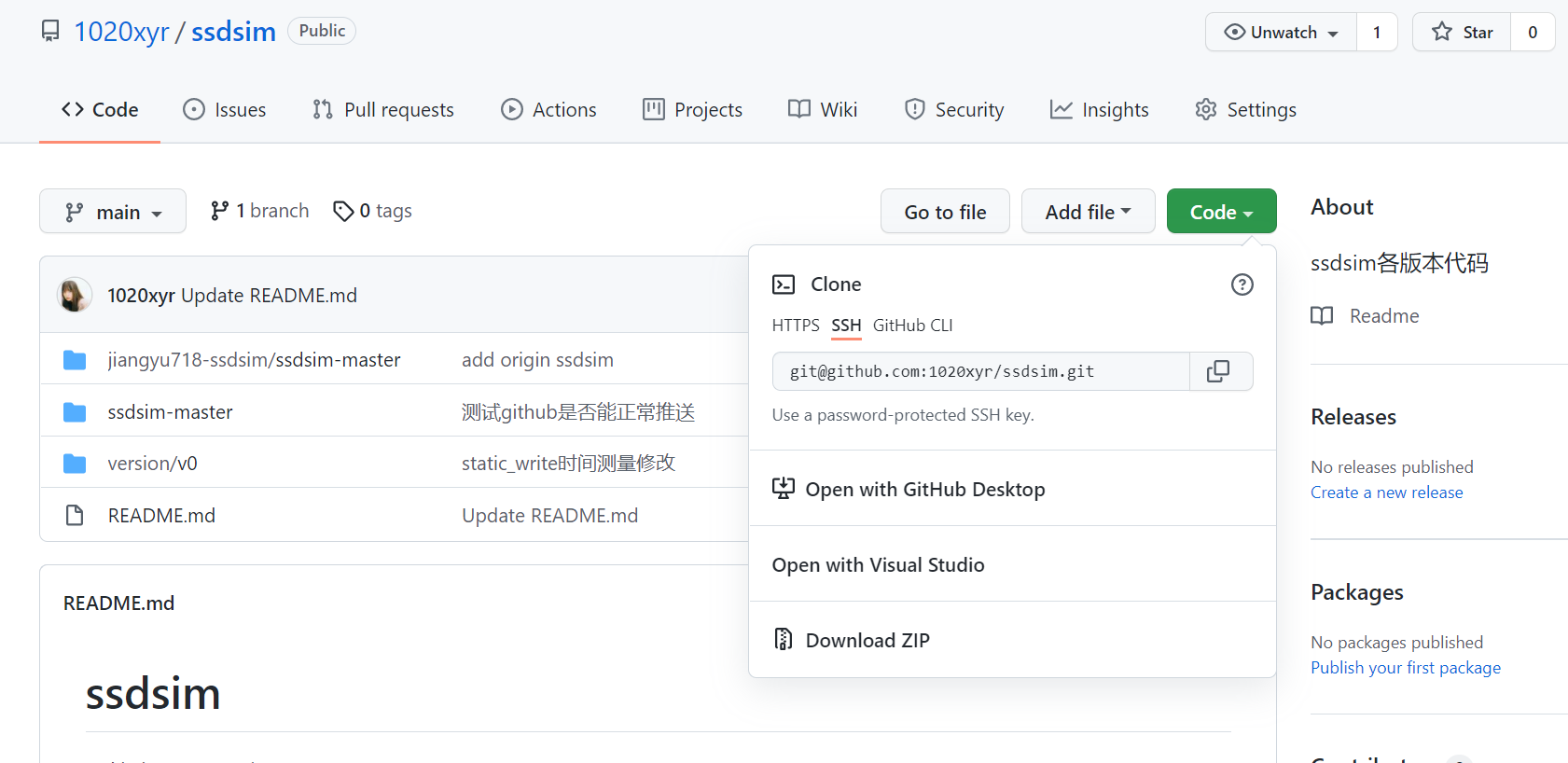Choose Open with Visual Studio
The height and width of the screenshot is (763, 1568).
pos(1012,564)
